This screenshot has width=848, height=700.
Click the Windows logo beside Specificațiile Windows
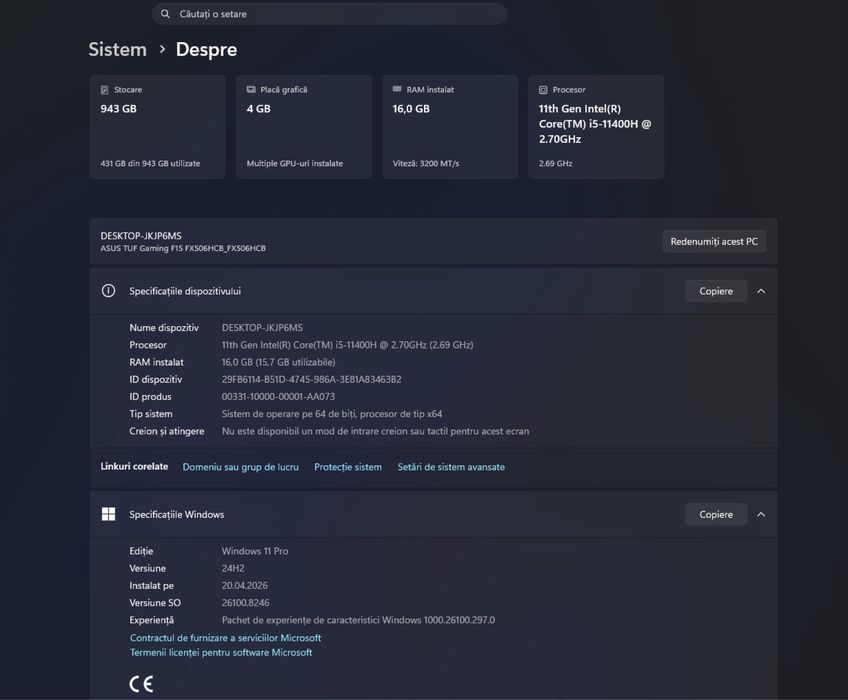pos(108,514)
